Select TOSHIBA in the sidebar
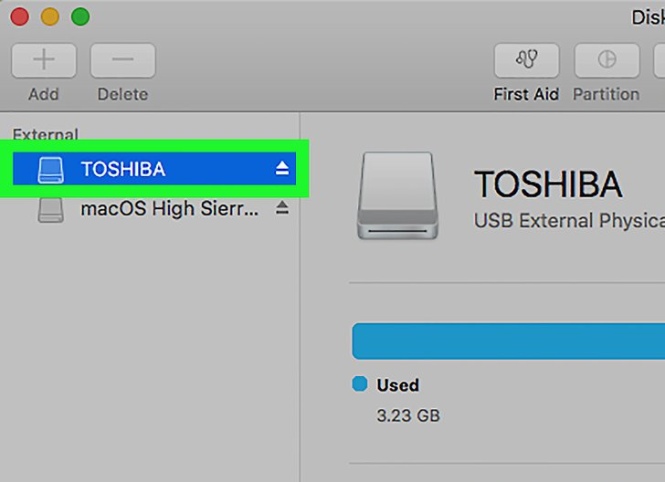 pyautogui.click(x=123, y=169)
